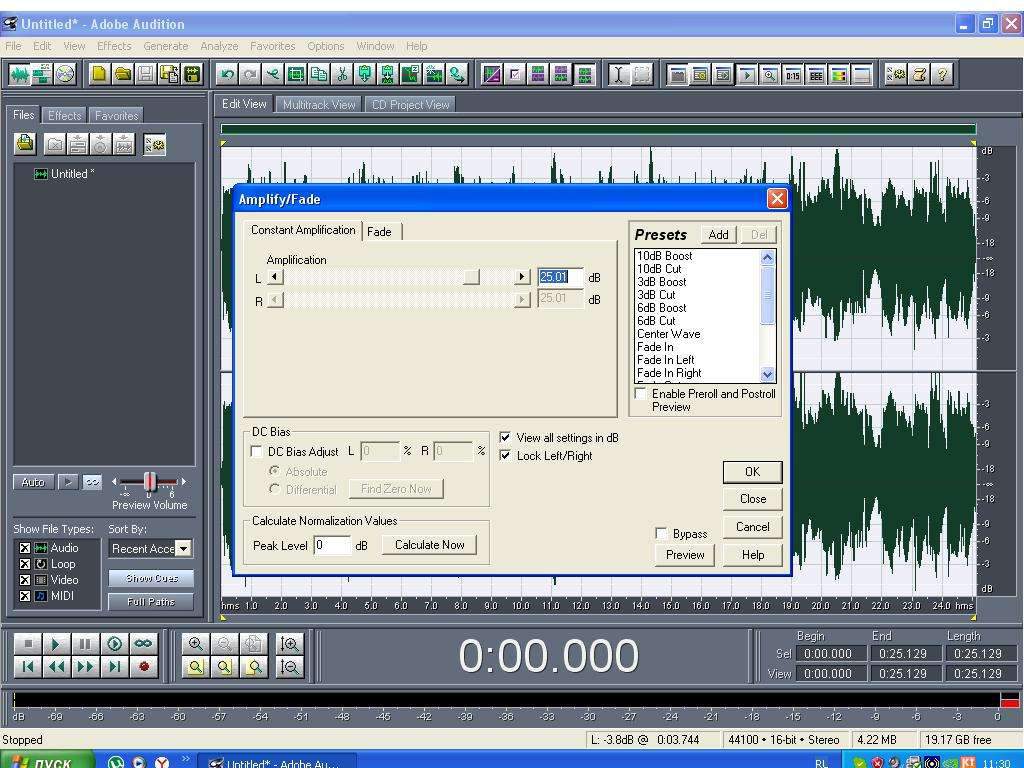Open the Sort By dropdown list
Viewport: 1024px width, 768px height.
pos(183,549)
